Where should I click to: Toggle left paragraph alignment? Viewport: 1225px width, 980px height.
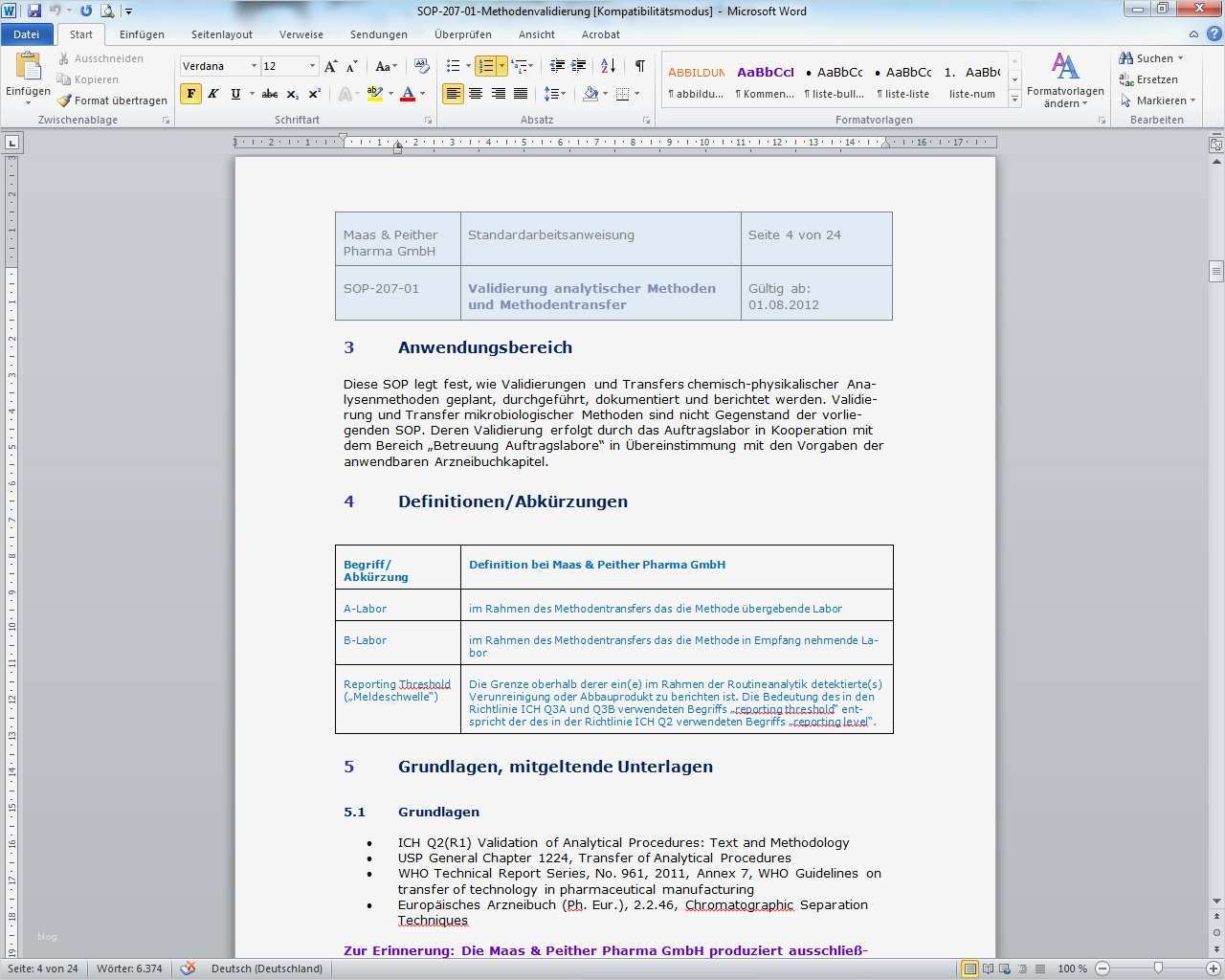coord(454,94)
